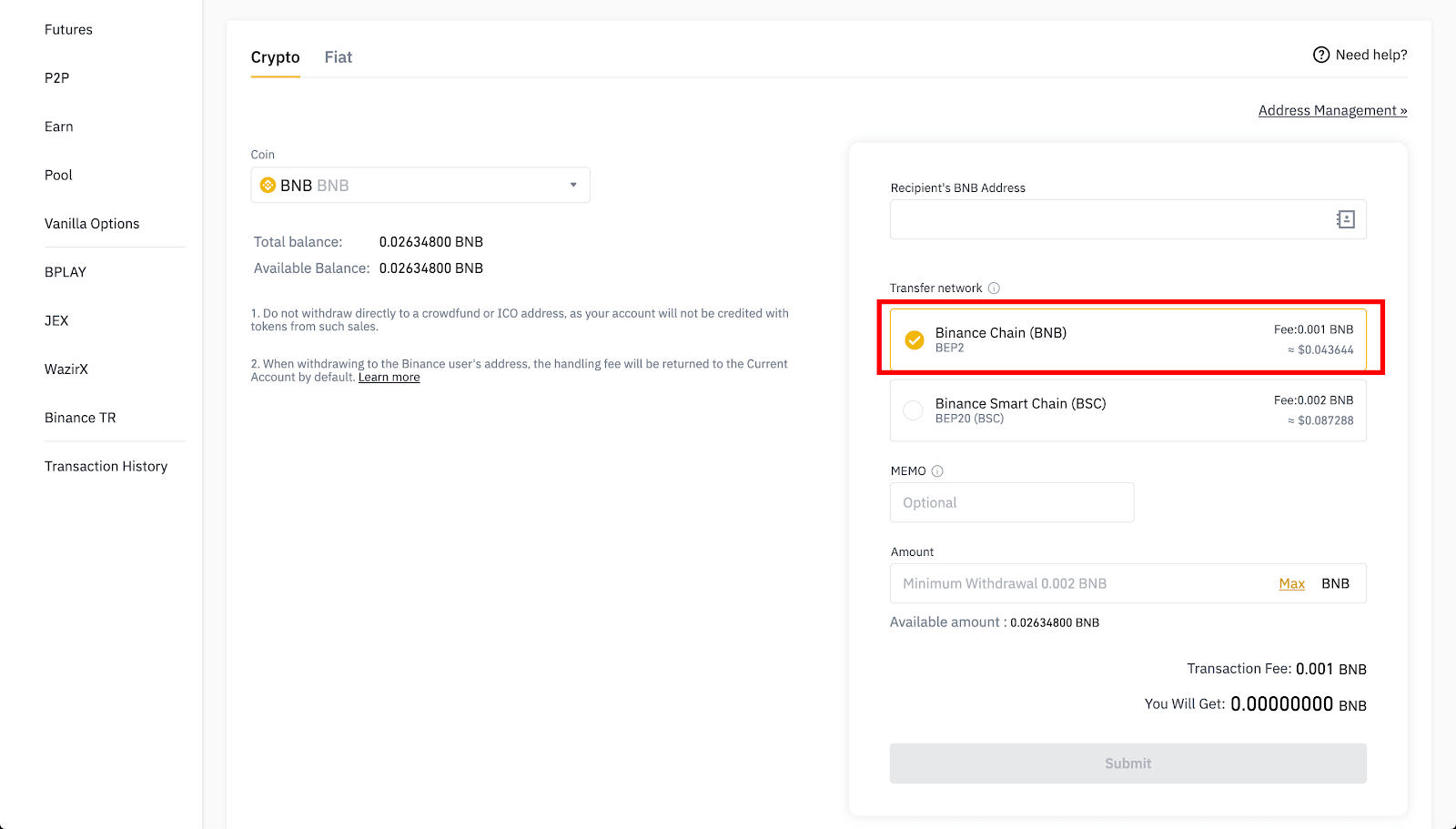Viewport: 1456px width, 829px height.
Task: Click the Transfer network info icon
Action: coord(994,288)
